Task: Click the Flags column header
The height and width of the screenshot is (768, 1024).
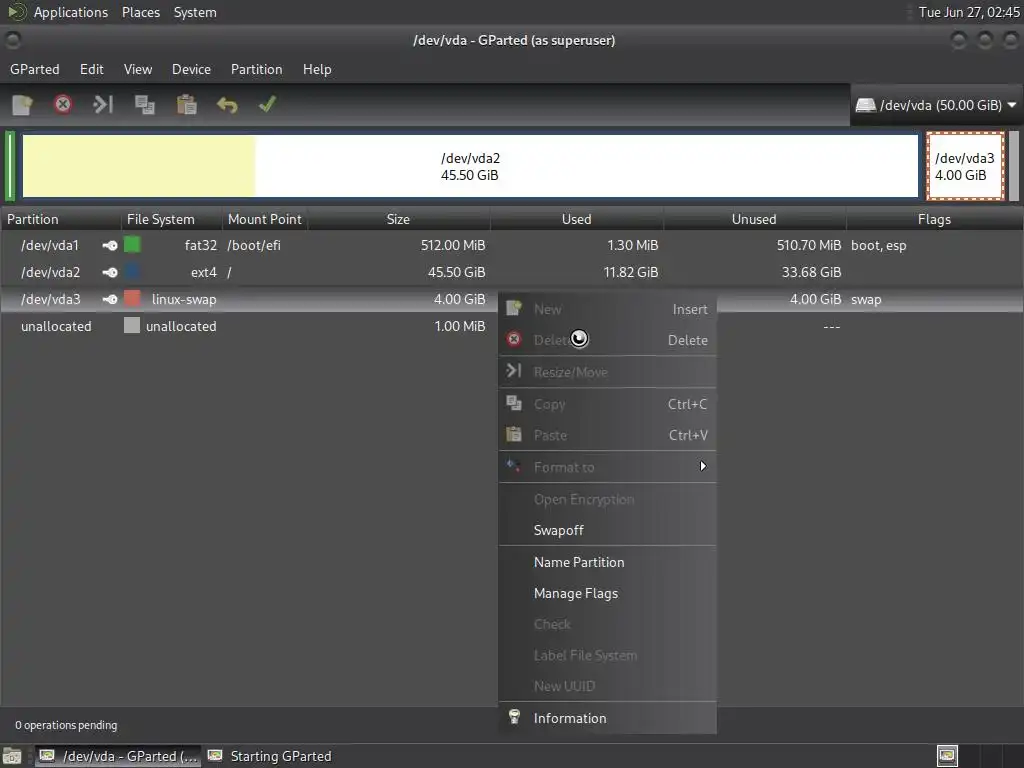Action: pos(935,219)
